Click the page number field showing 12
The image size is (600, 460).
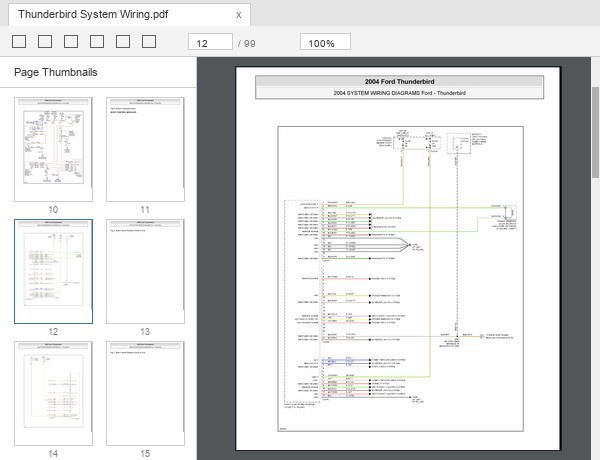pyautogui.click(x=210, y=42)
